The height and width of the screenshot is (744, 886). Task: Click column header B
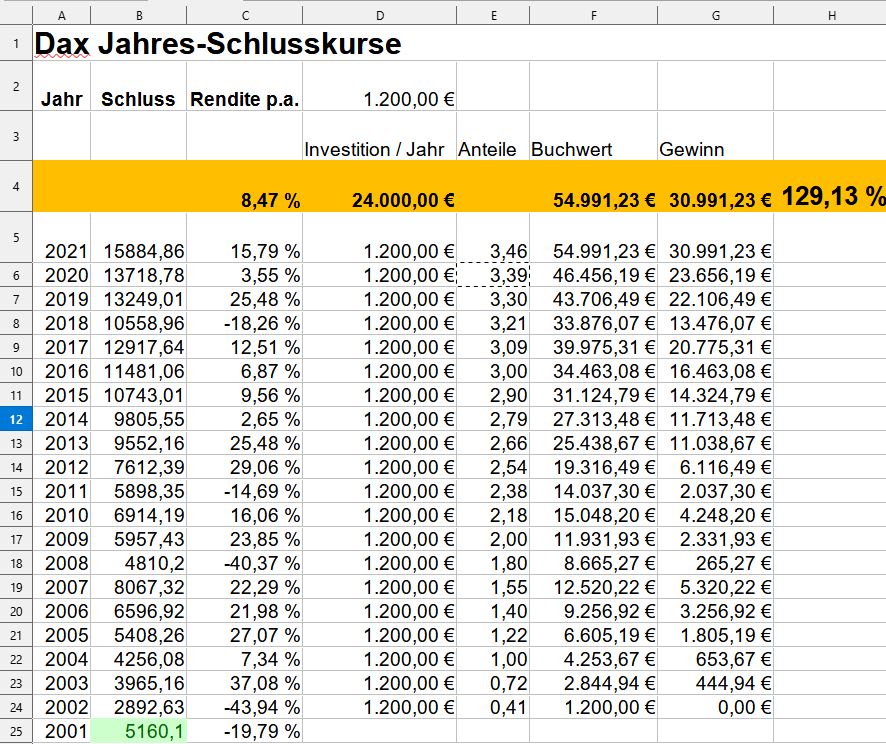pyautogui.click(x=138, y=16)
